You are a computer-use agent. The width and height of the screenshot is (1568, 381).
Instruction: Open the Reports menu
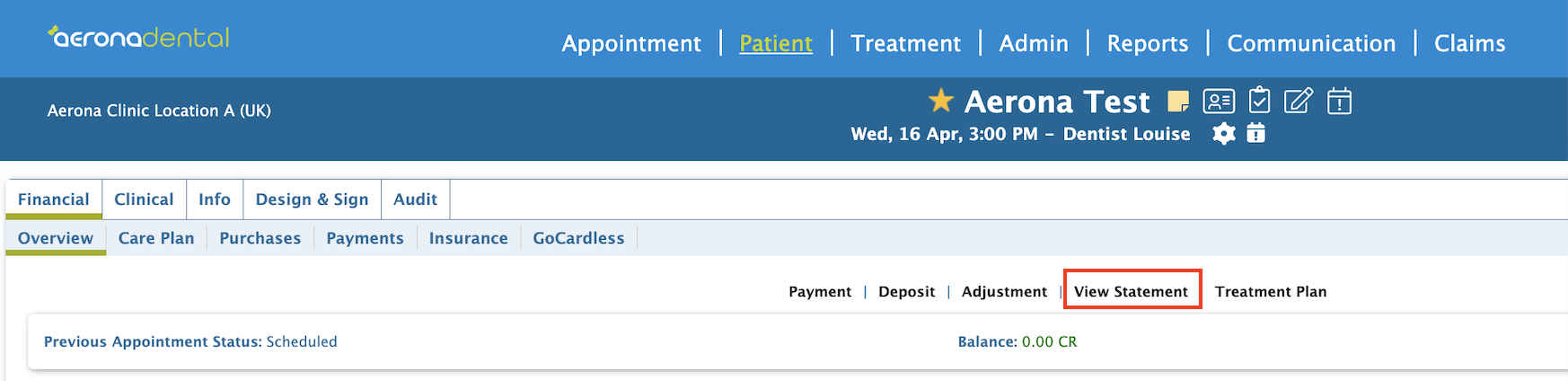[1147, 43]
